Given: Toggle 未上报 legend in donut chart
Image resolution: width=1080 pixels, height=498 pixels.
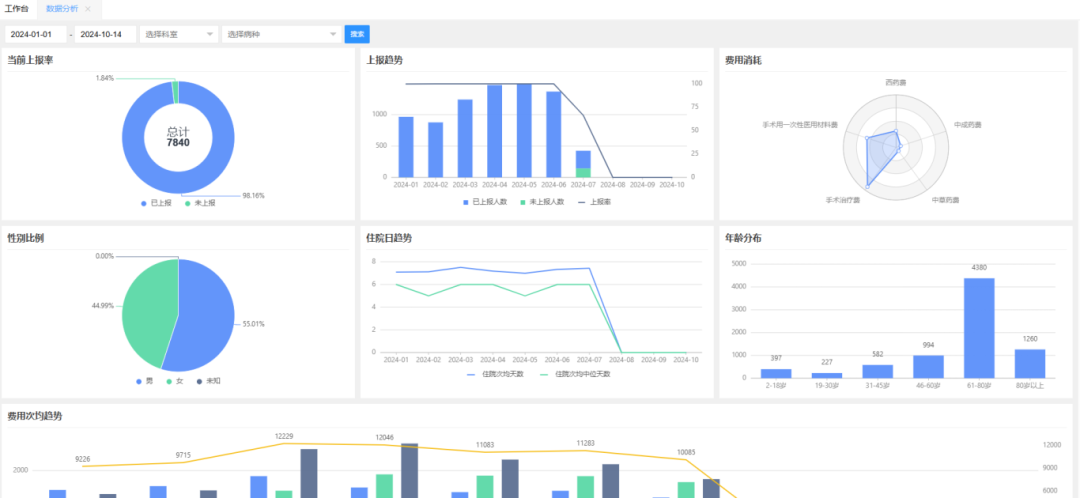Looking at the screenshot, I should pos(200,202).
